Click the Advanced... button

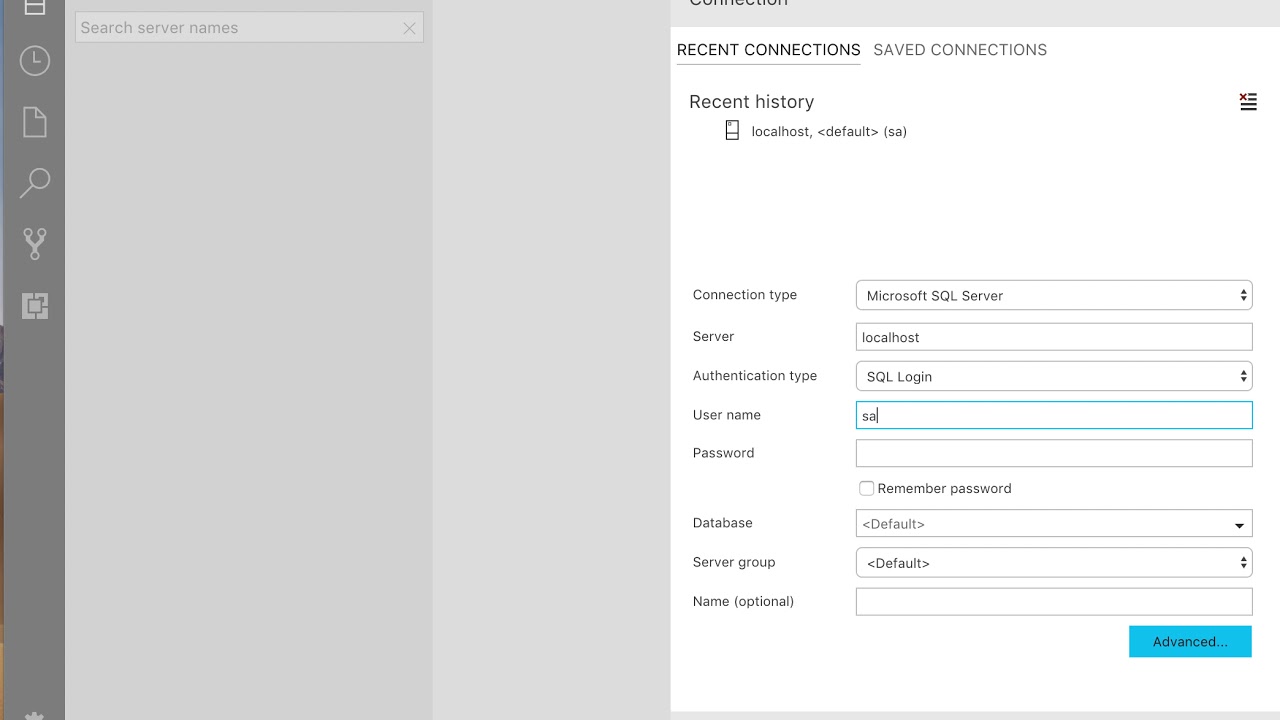[1190, 641]
